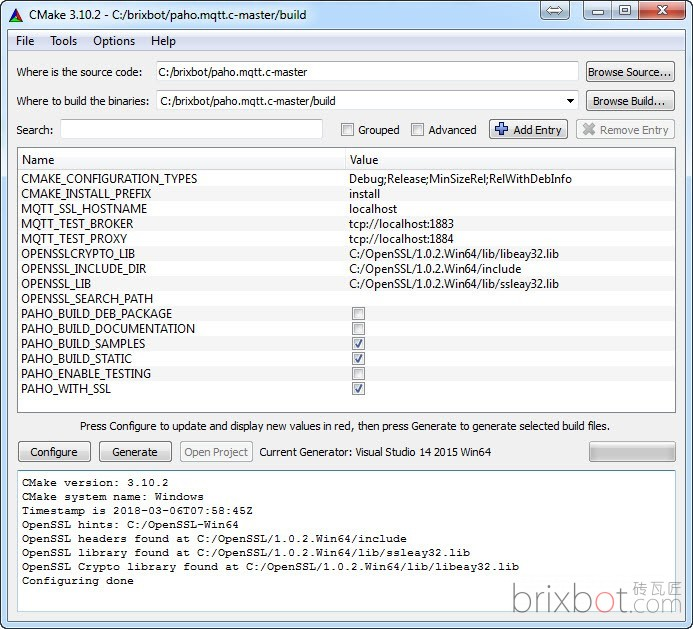Open the Tools menu

tap(63, 41)
